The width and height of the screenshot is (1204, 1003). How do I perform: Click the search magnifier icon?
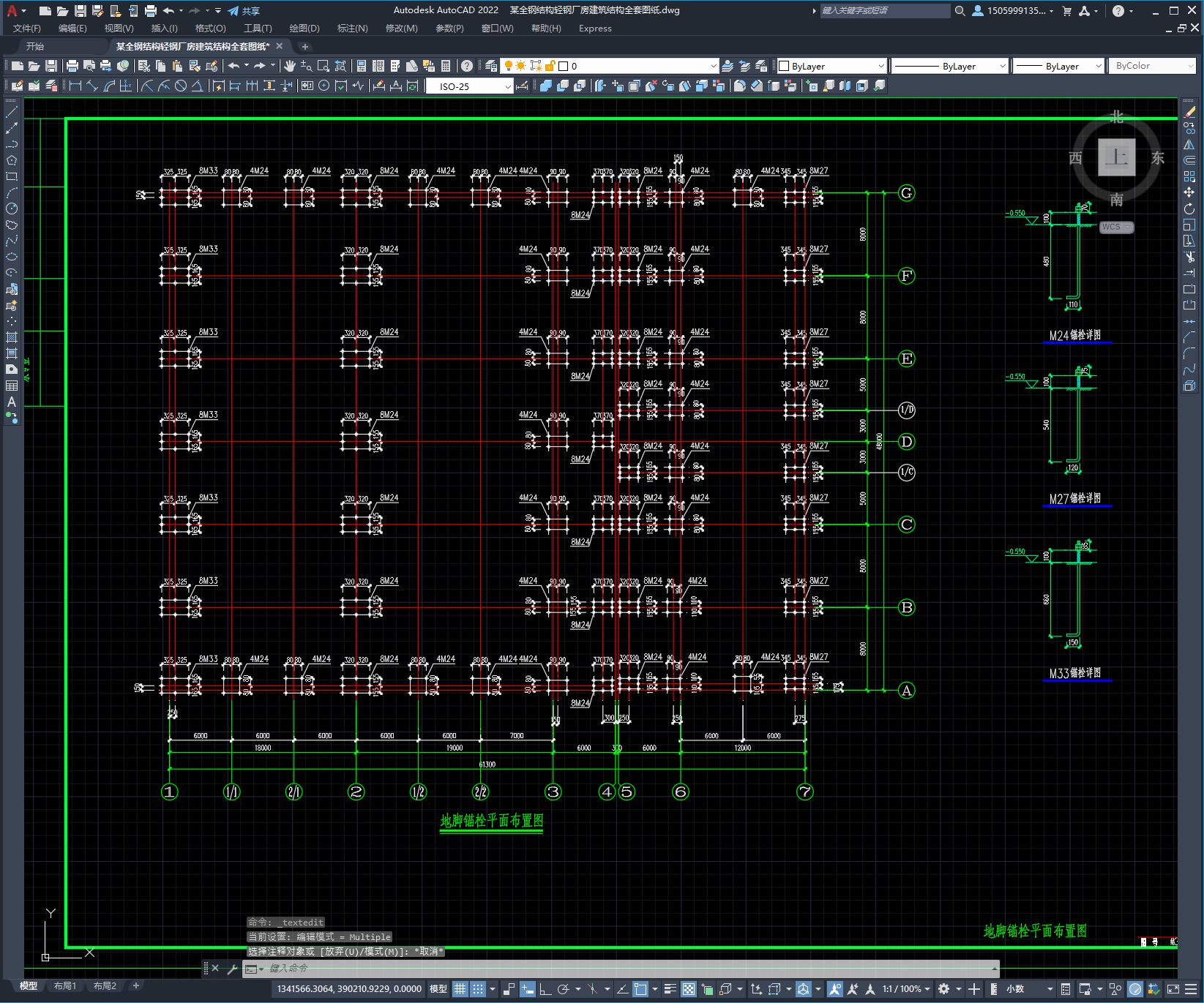pos(960,11)
